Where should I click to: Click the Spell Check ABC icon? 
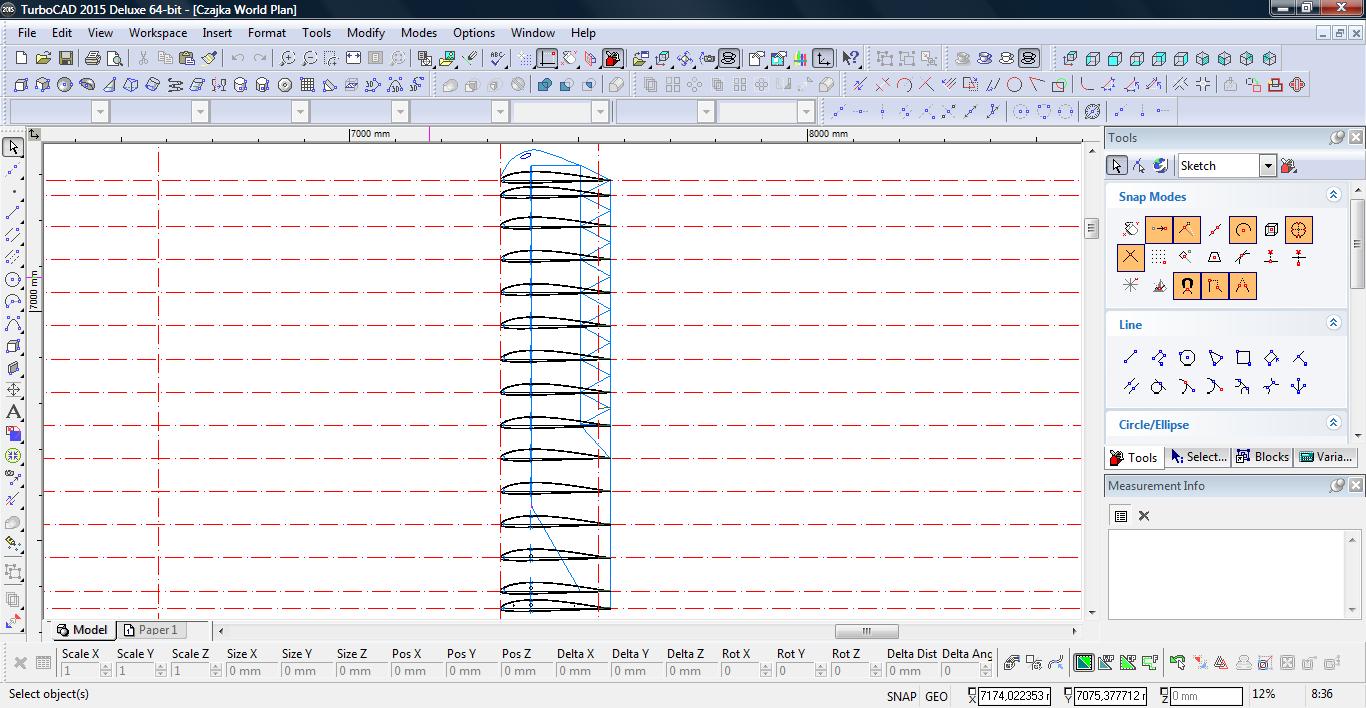point(497,59)
